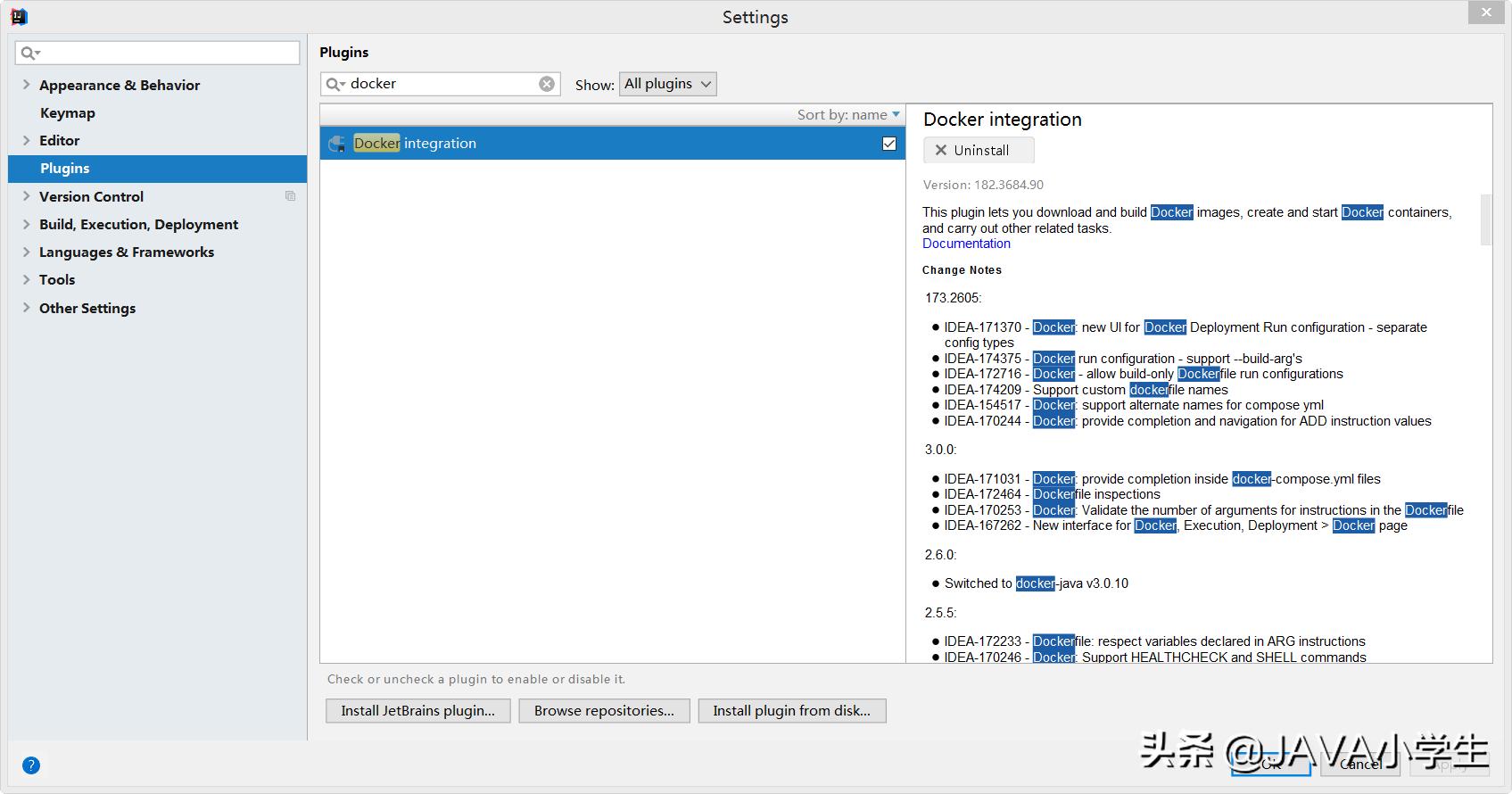
Task: Click the IntelliJ IDEA logo in title bar
Action: pos(19,17)
